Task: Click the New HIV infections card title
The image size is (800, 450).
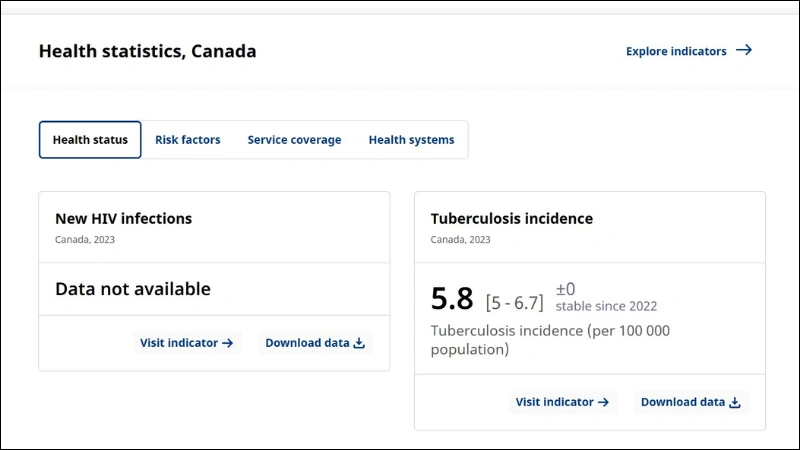Action: (123, 218)
